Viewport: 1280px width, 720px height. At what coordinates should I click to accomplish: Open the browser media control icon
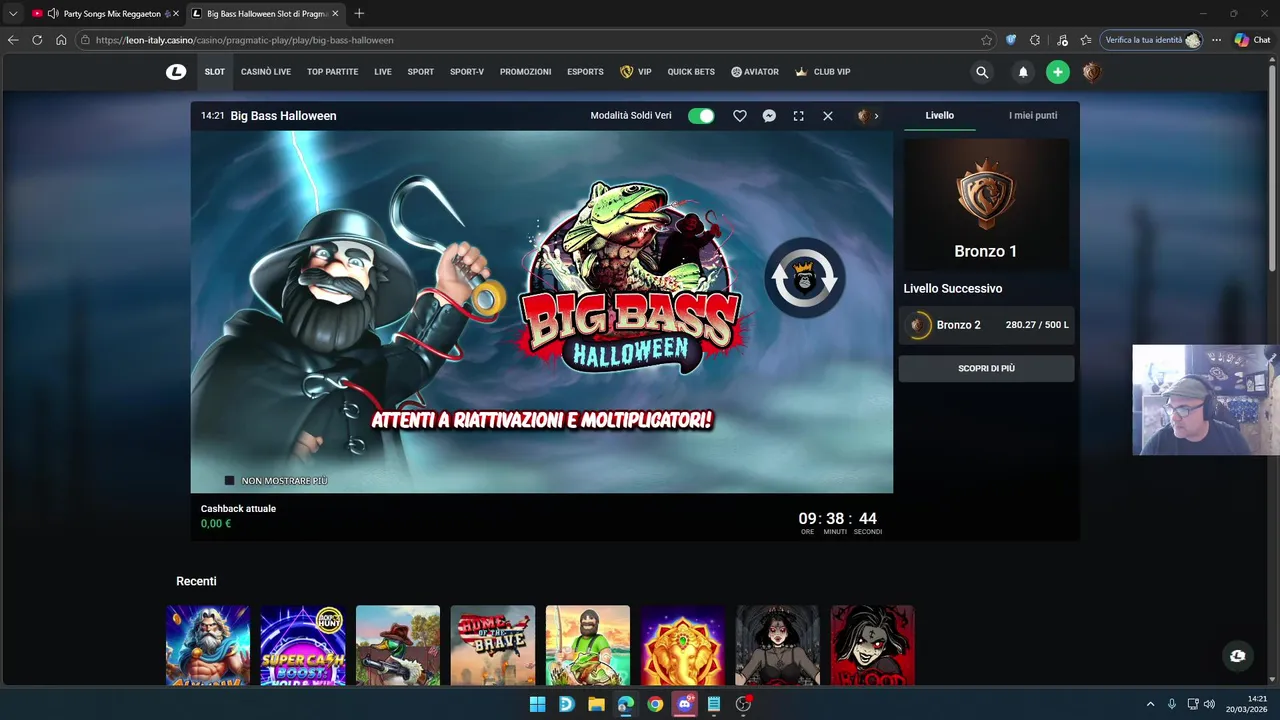coord(1061,40)
